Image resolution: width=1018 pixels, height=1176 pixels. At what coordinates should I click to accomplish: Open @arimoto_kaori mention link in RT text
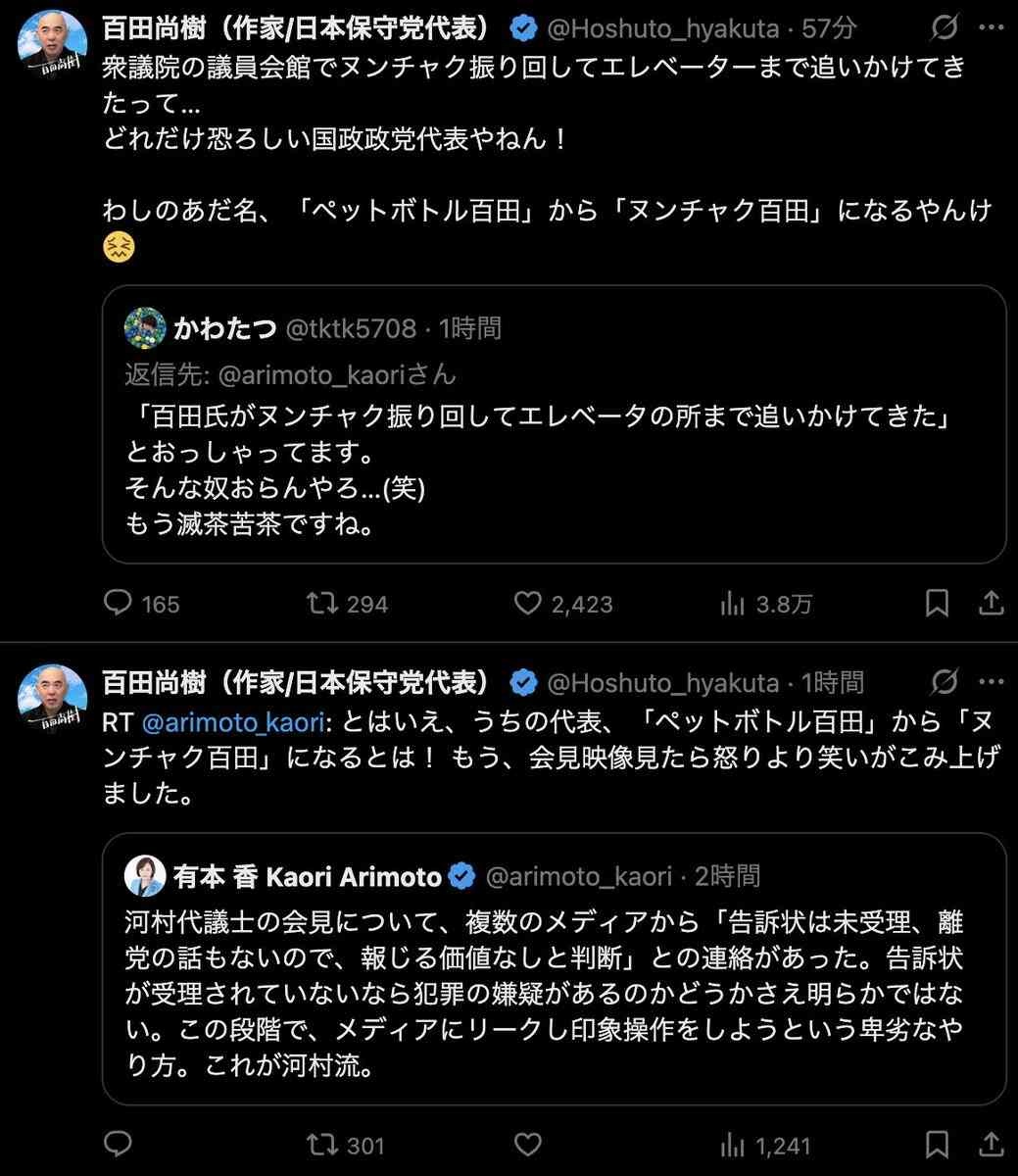coord(232,722)
